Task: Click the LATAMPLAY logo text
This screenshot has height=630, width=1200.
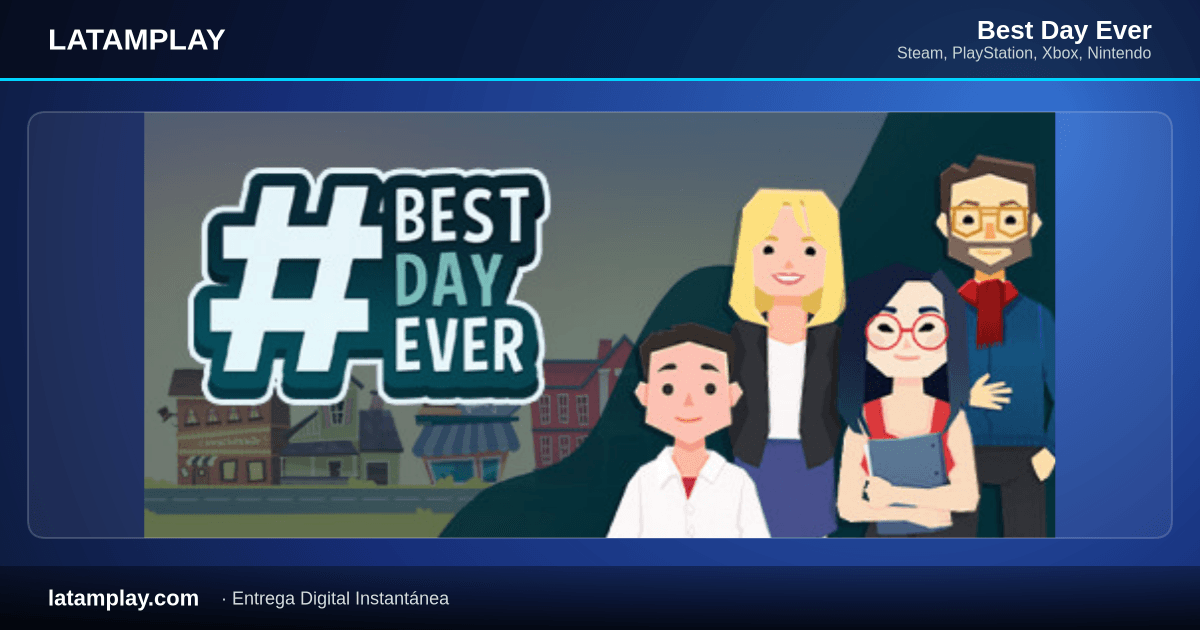Action: (x=136, y=40)
